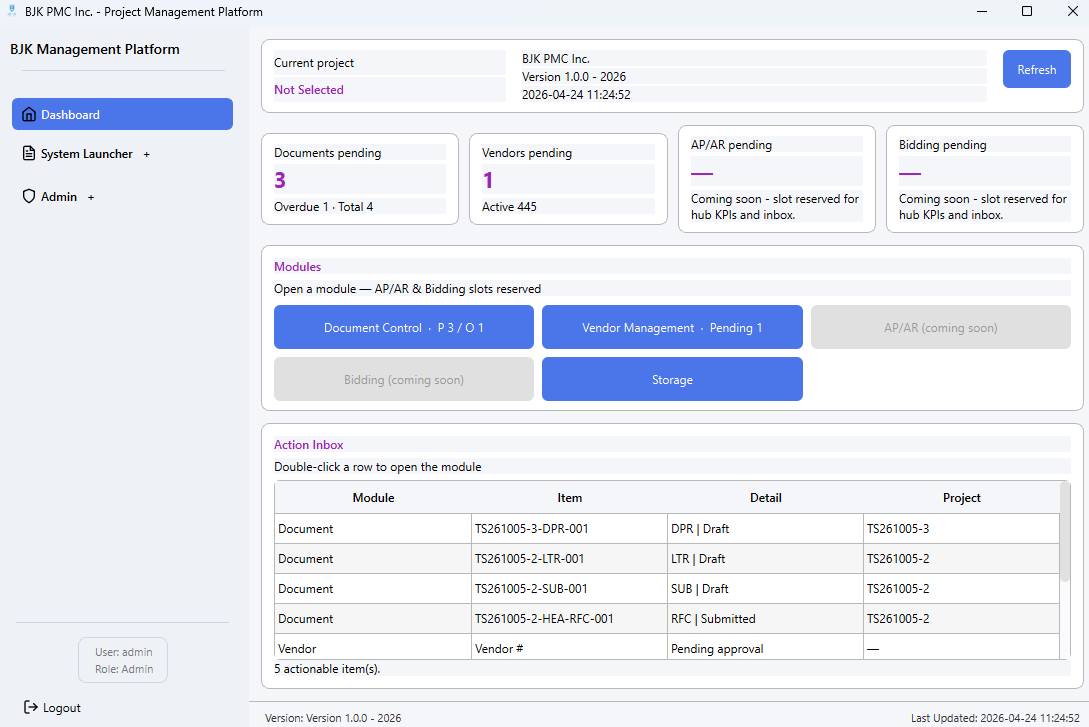Image resolution: width=1089 pixels, height=727 pixels.
Task: Click 'Active 445' text
Action: (509, 206)
